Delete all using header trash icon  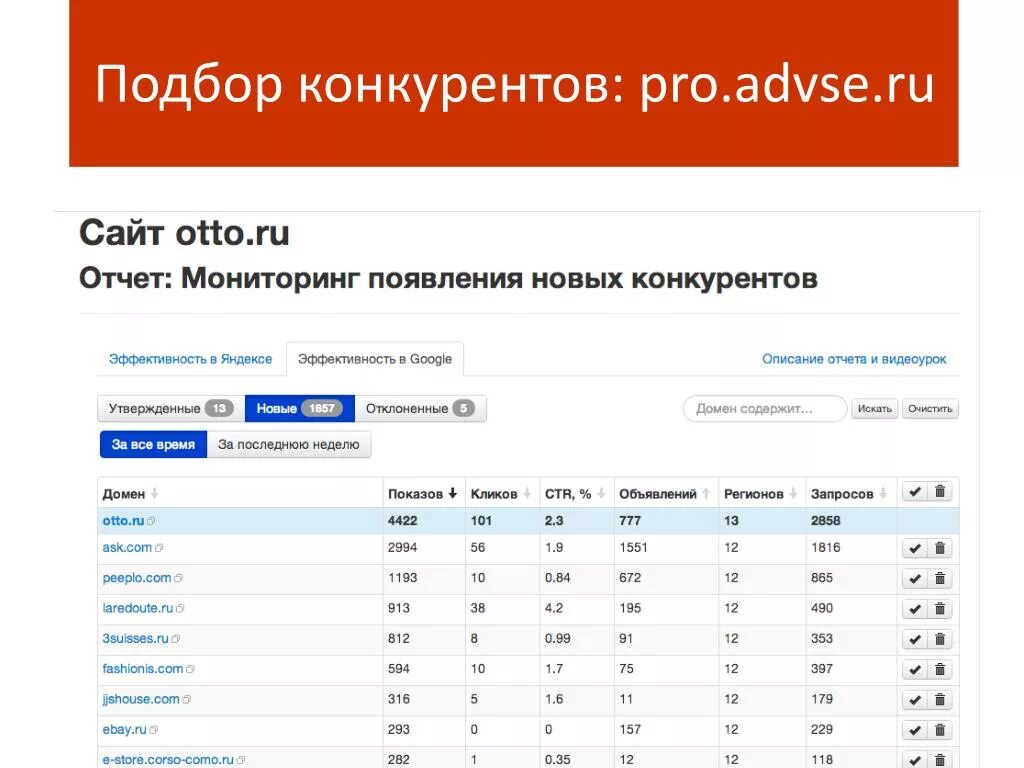940,492
